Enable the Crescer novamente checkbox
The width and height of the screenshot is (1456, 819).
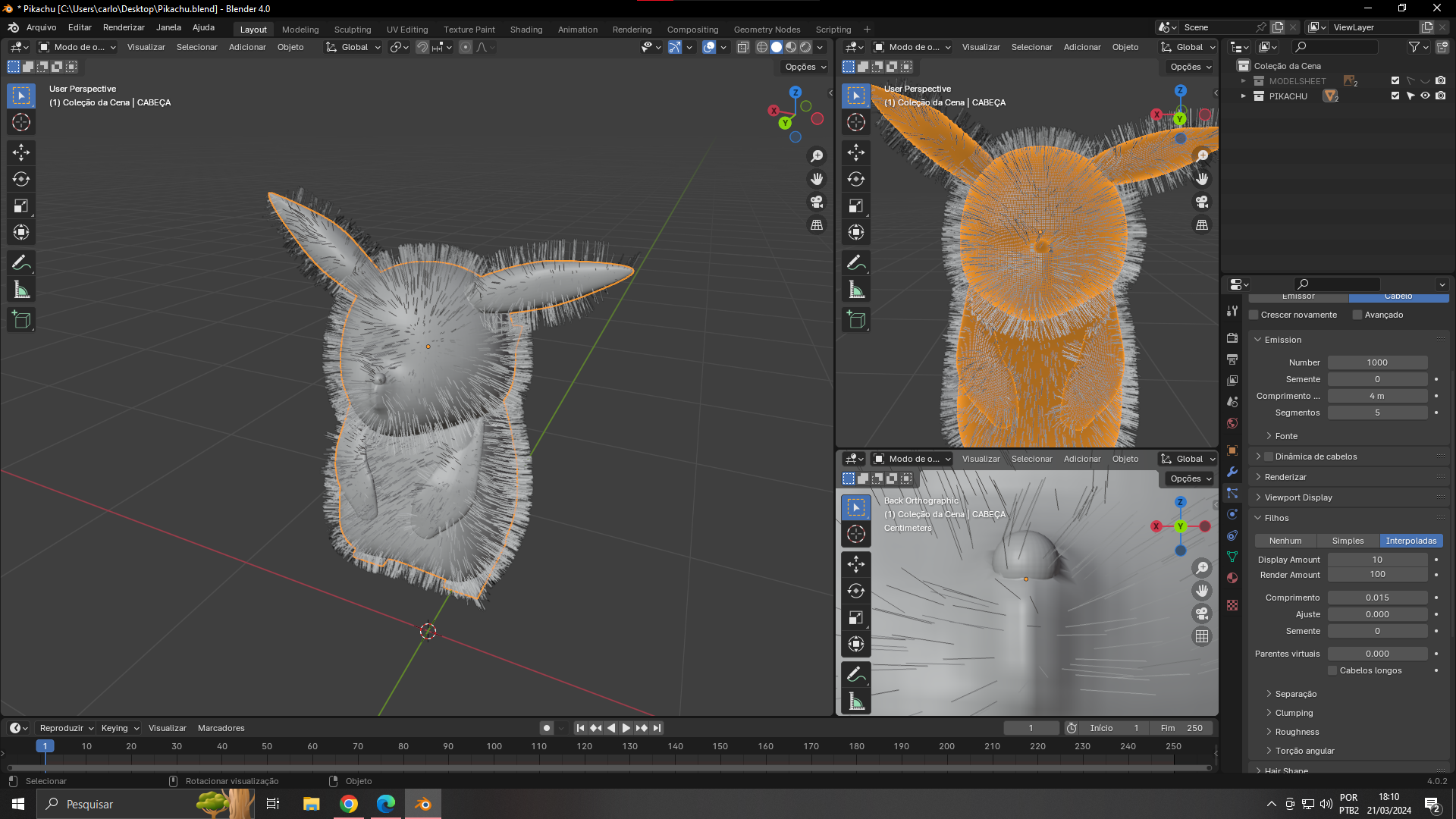[1254, 315]
